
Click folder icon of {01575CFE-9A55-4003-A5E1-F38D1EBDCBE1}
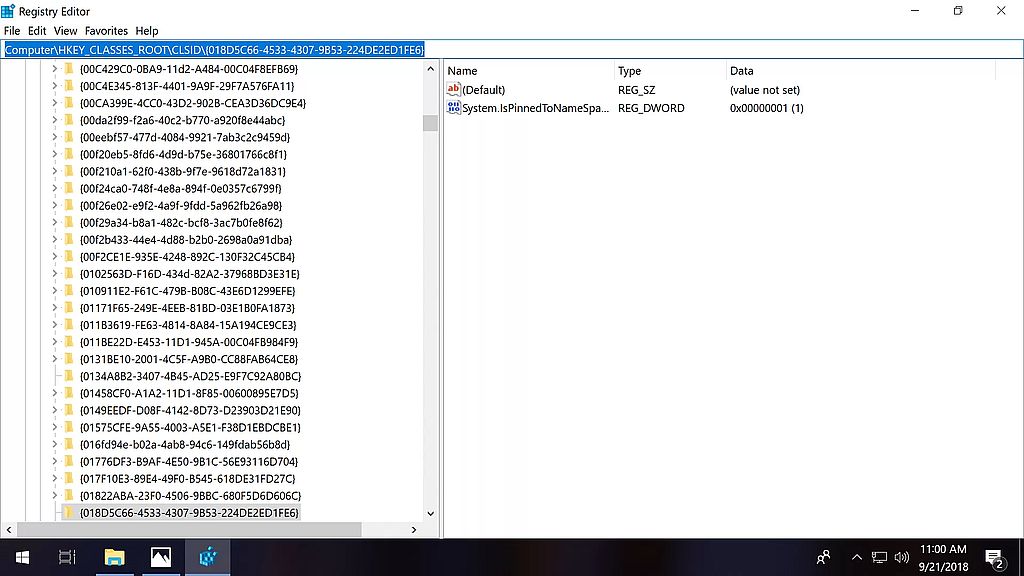(x=69, y=427)
